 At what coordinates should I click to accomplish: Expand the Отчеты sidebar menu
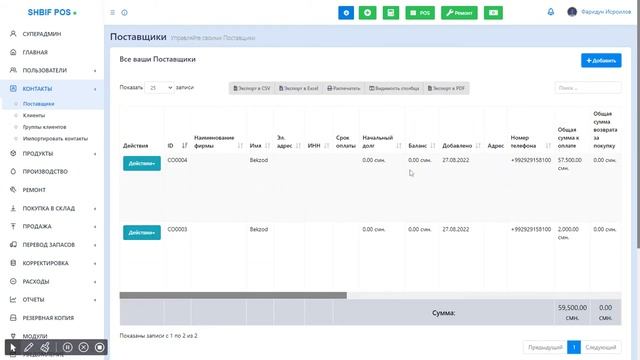coord(52,299)
